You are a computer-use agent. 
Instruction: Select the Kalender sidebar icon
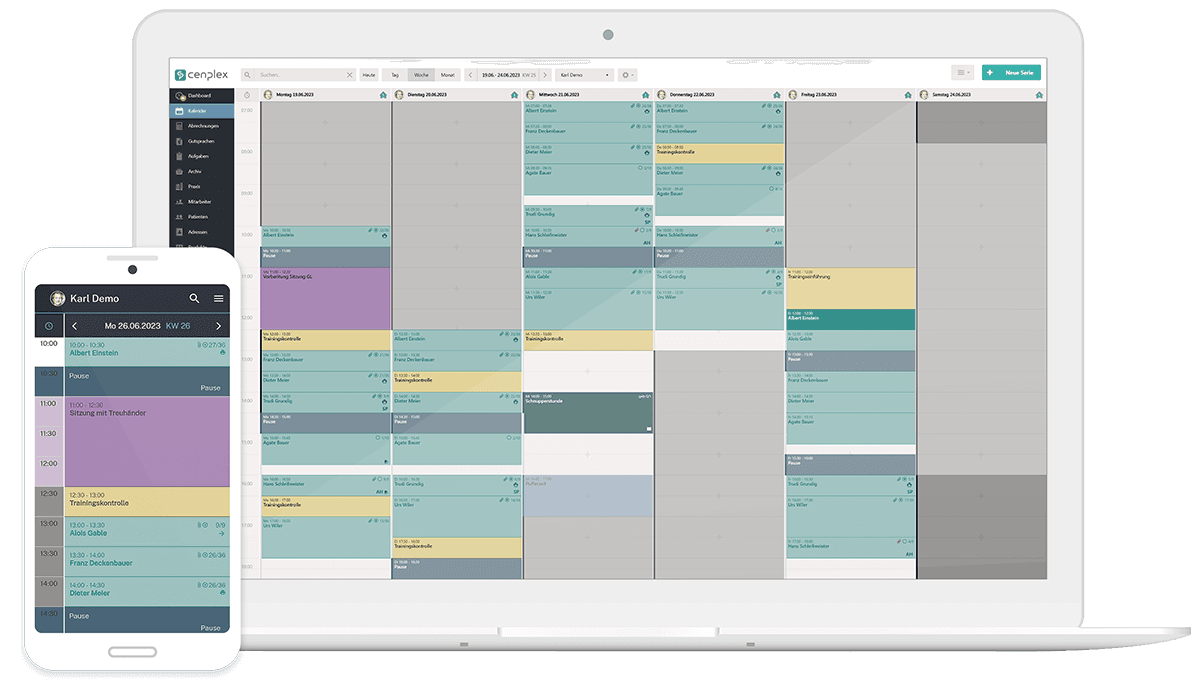[200, 110]
